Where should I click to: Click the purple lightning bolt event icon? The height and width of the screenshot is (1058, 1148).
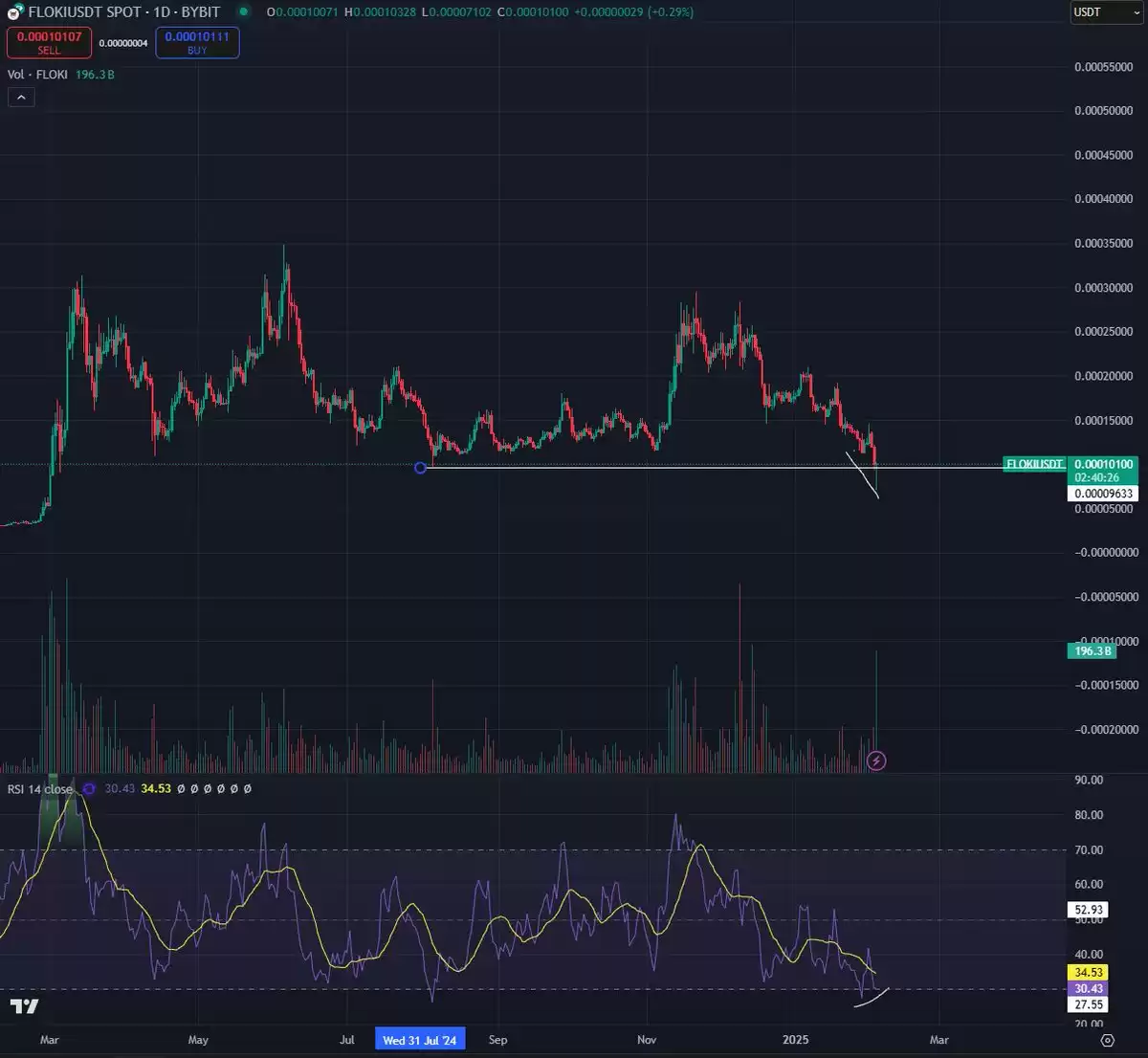coord(876,760)
